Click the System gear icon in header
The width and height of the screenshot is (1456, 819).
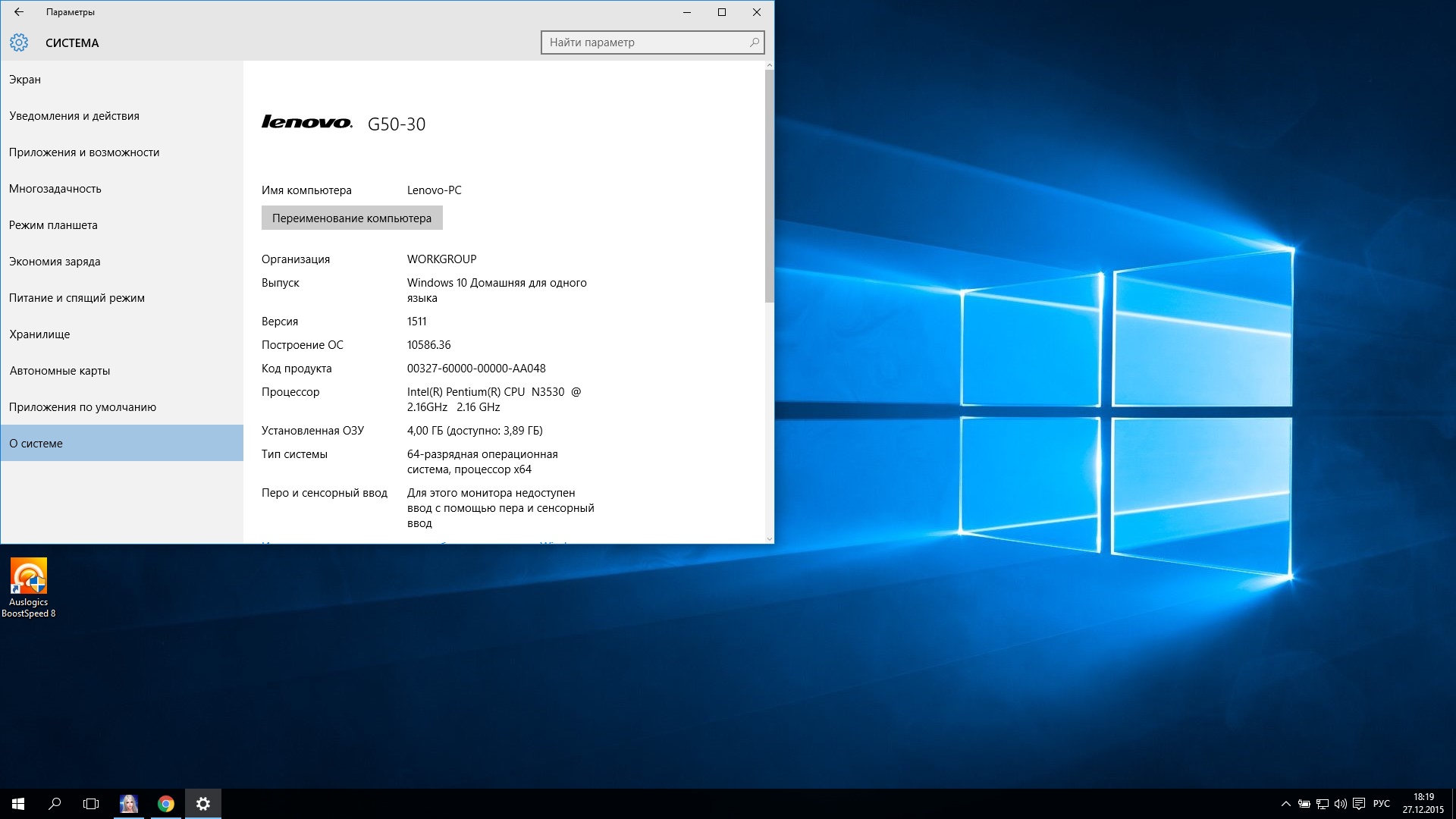(19, 42)
